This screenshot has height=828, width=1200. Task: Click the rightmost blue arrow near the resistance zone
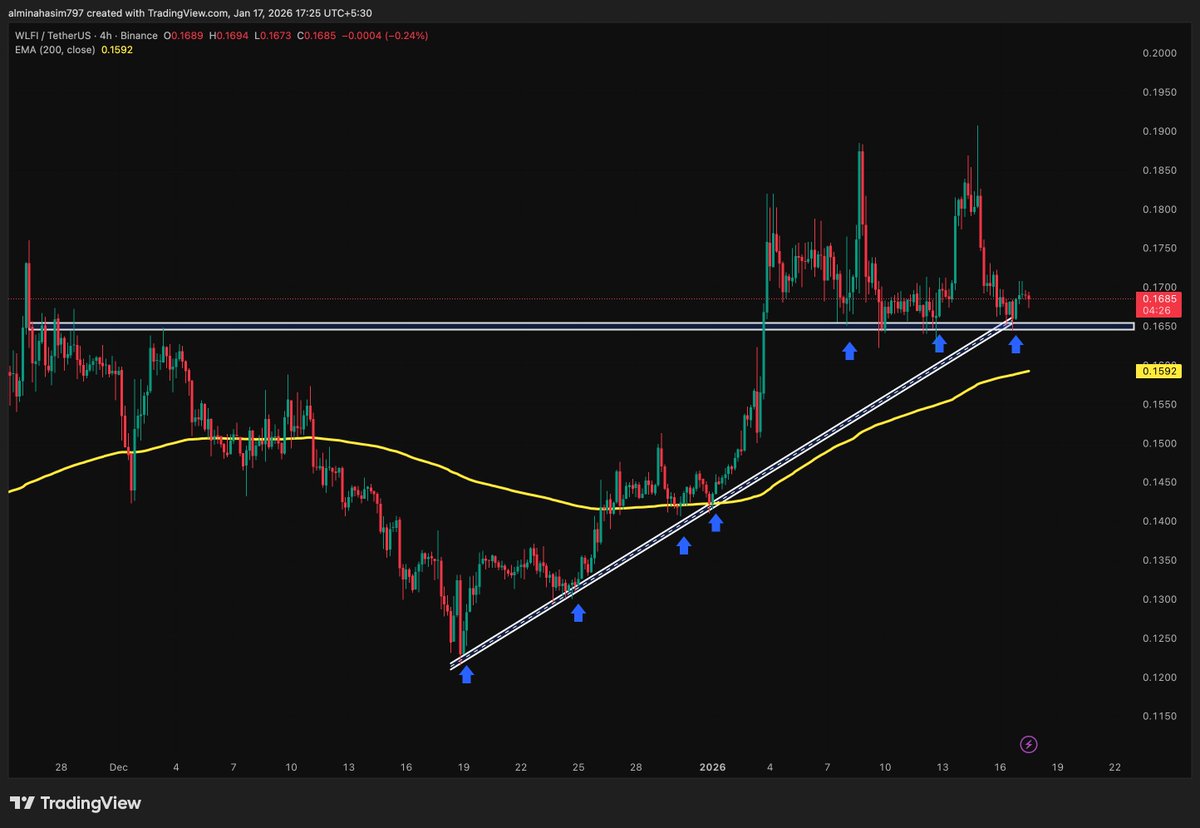point(1016,344)
